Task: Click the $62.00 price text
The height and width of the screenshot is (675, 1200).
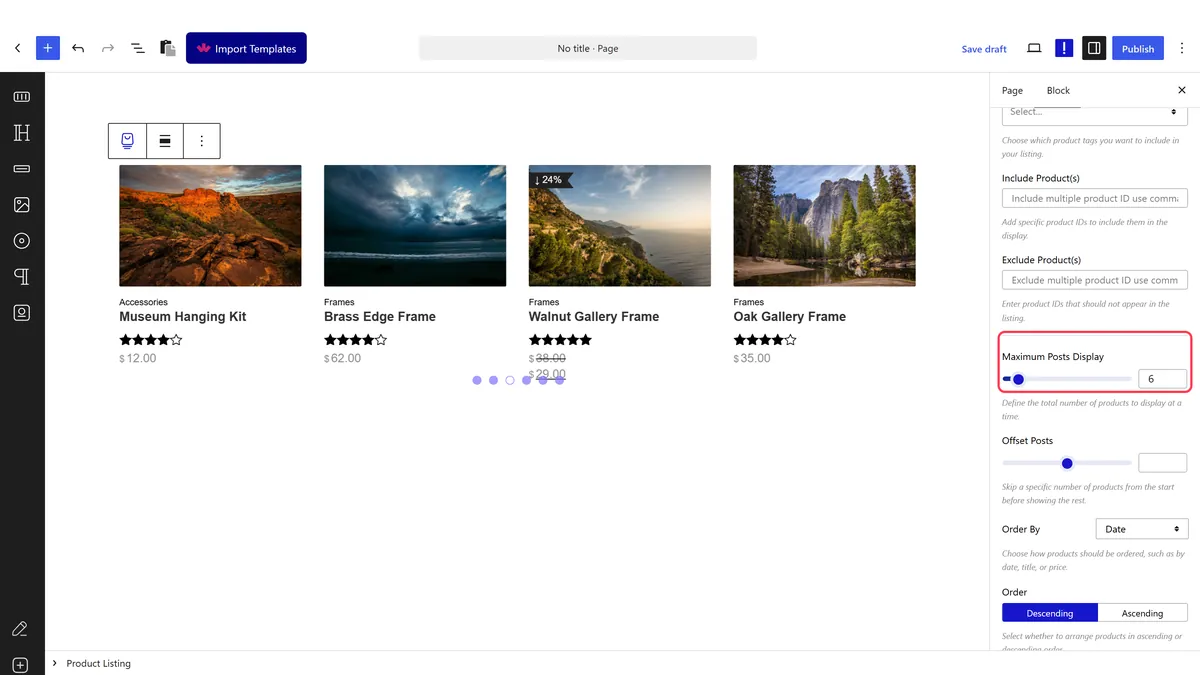Action: pos(342,358)
